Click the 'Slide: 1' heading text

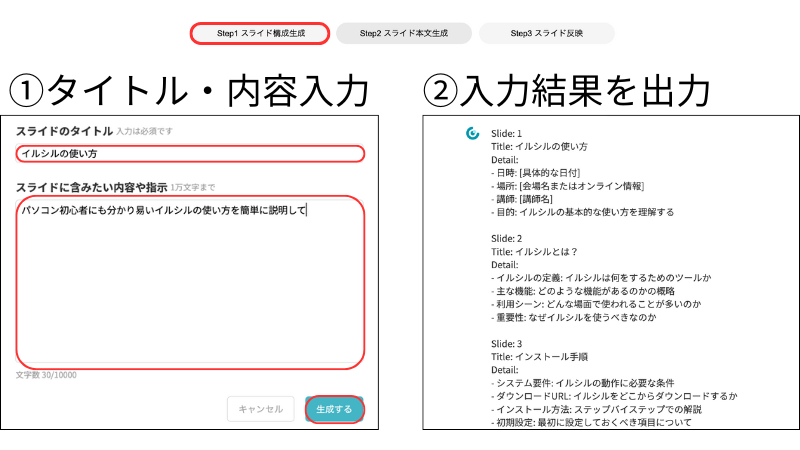tap(506, 134)
